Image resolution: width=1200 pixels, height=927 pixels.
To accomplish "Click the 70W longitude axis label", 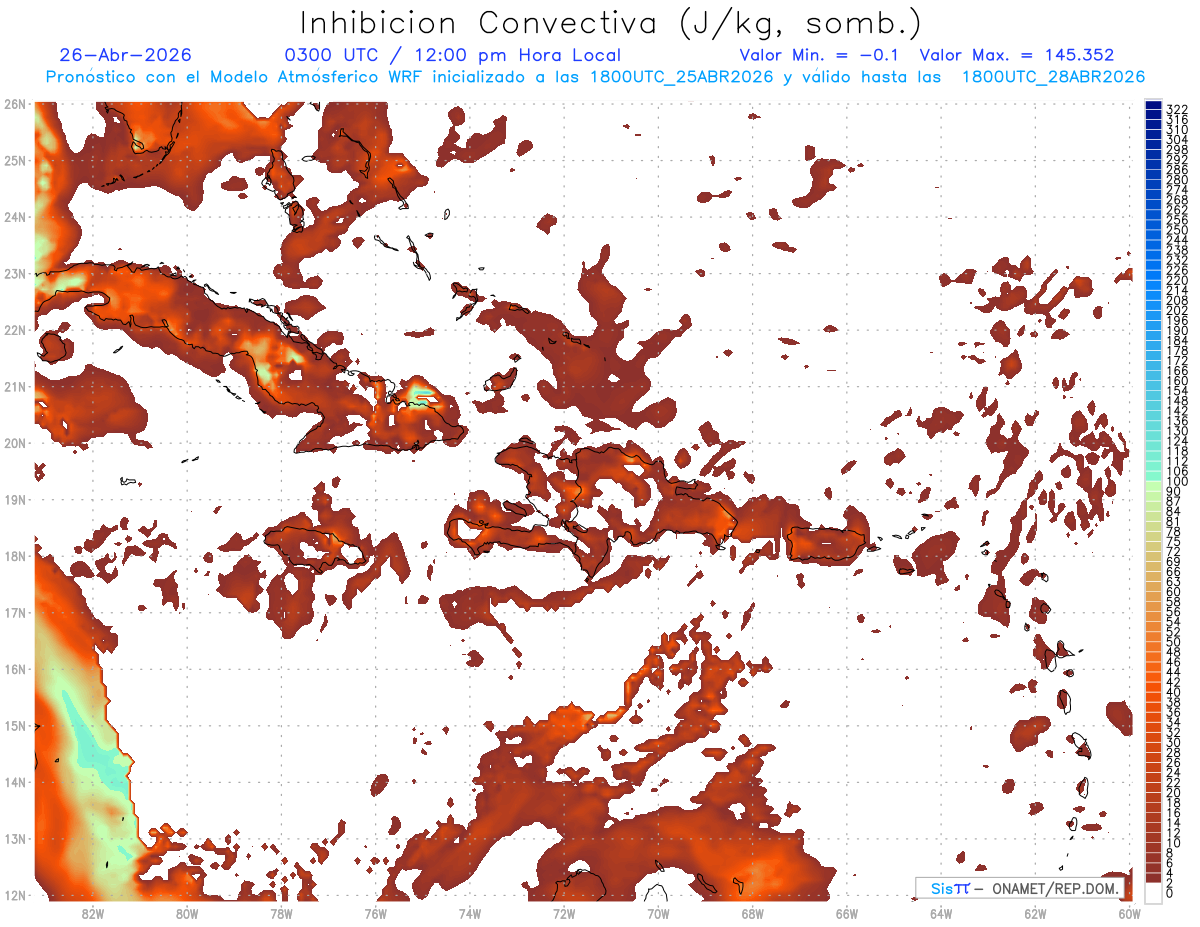I will pos(658,913).
